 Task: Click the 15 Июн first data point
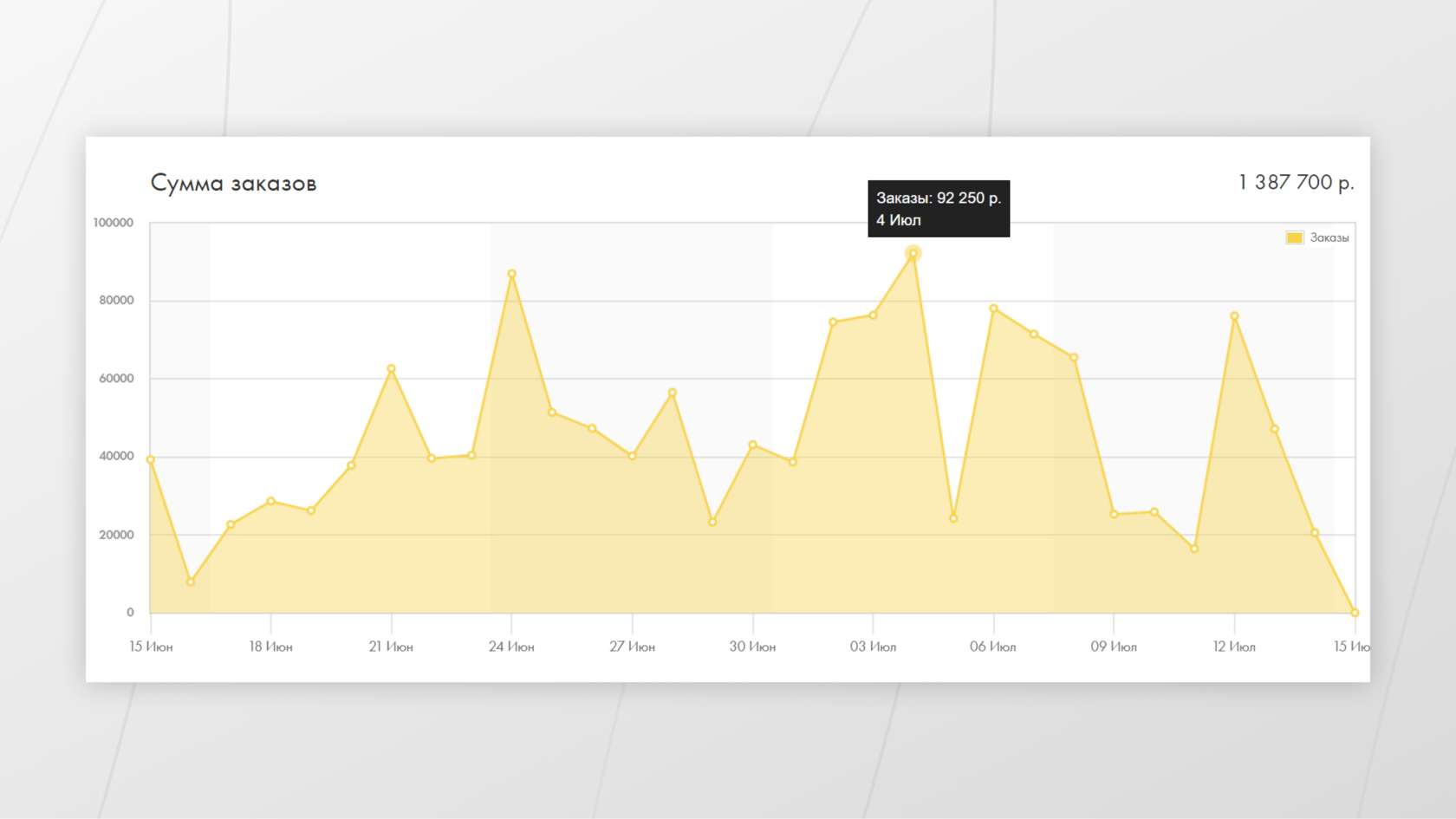151,460
